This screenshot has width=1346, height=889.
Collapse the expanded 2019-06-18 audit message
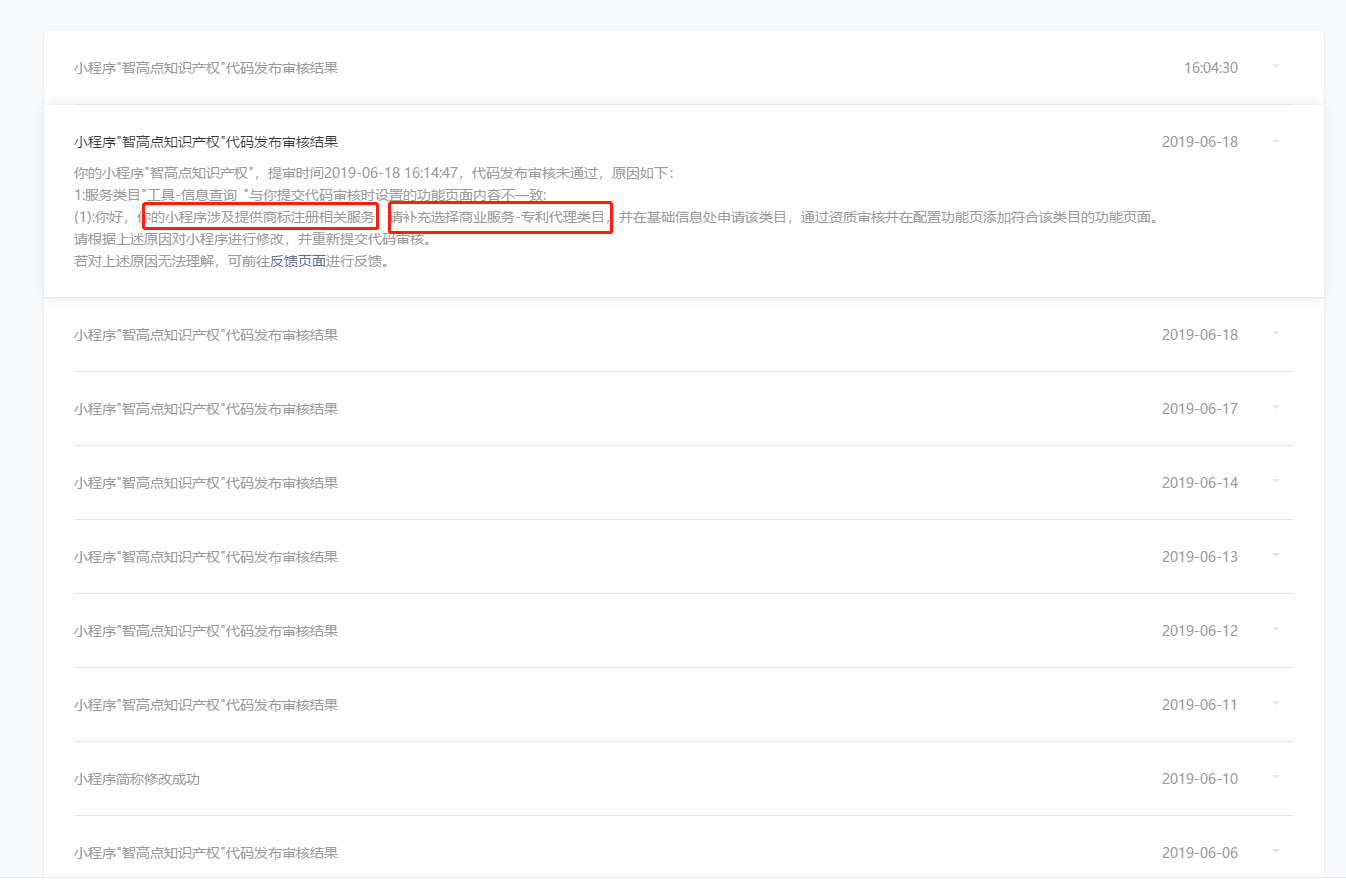[1275, 141]
